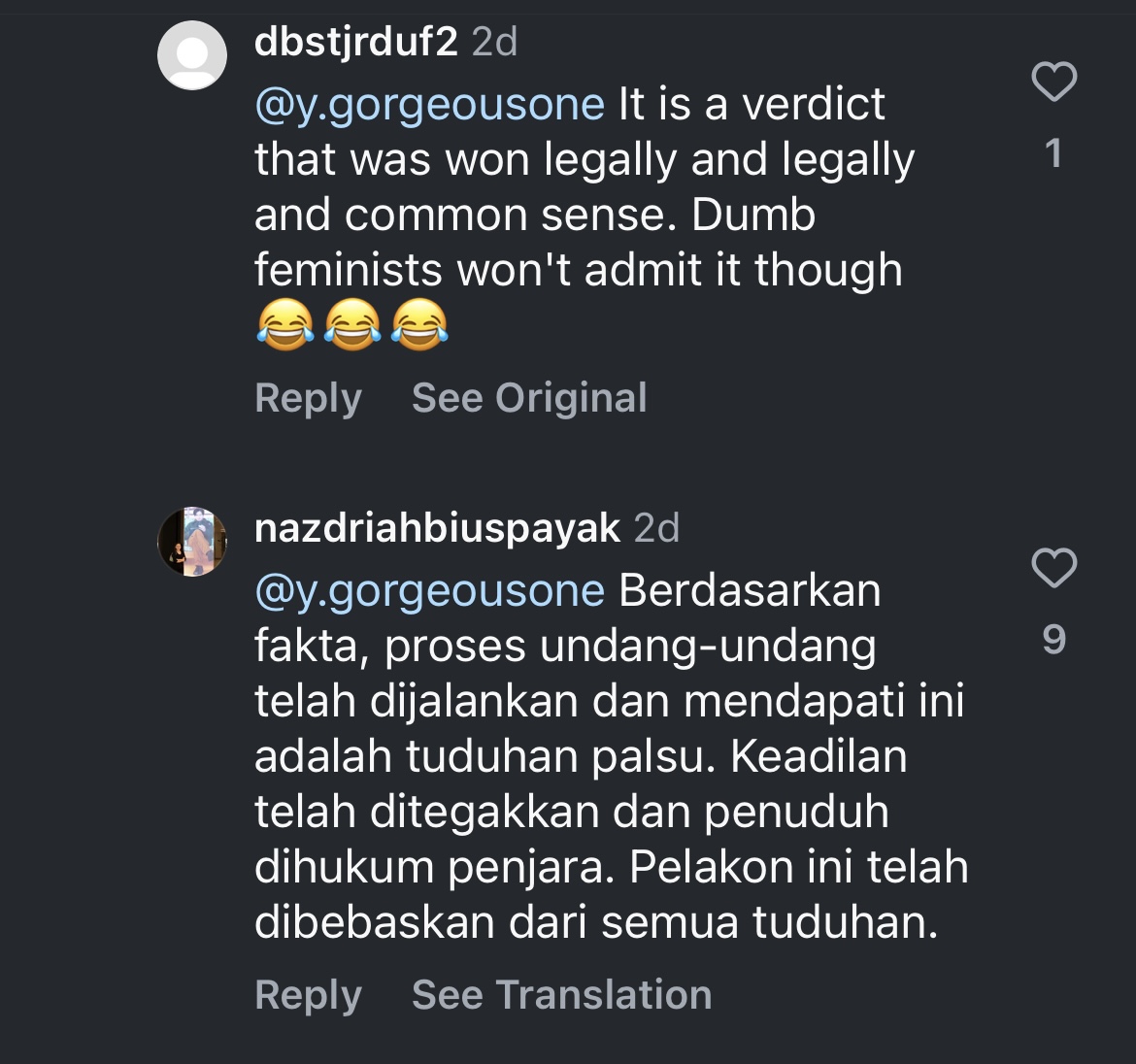1136x1064 pixels.
Task: Open the dbstjrduf2 username link
Action: pos(355,42)
